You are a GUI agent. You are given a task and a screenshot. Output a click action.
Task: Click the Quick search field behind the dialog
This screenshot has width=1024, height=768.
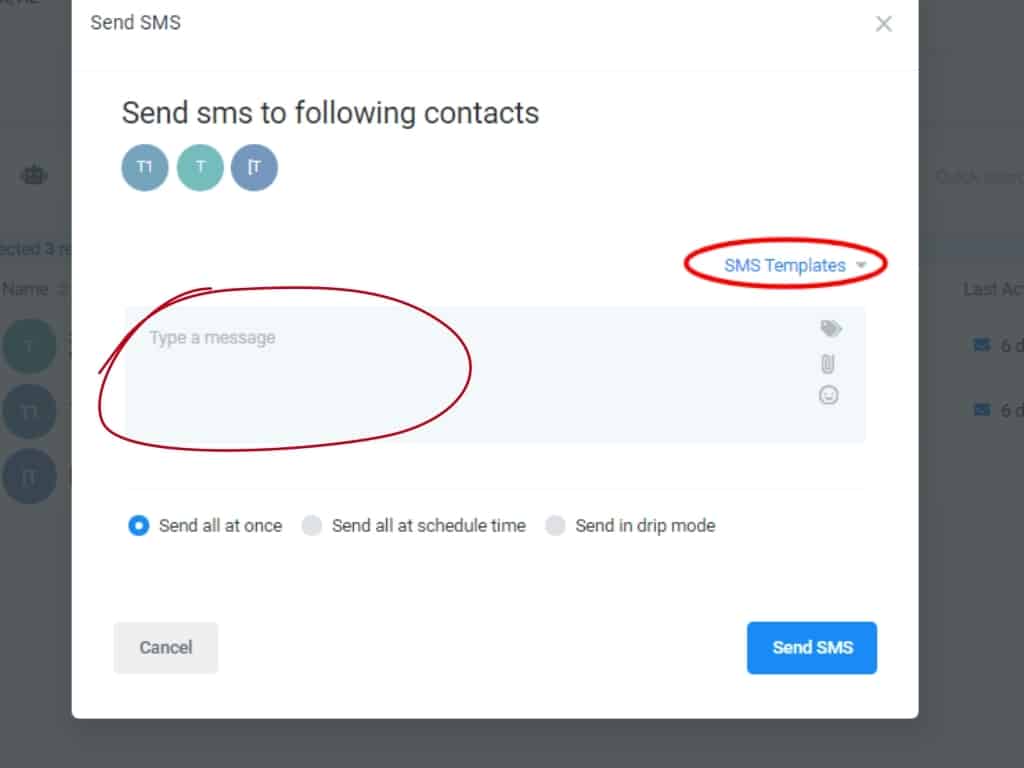(x=975, y=177)
